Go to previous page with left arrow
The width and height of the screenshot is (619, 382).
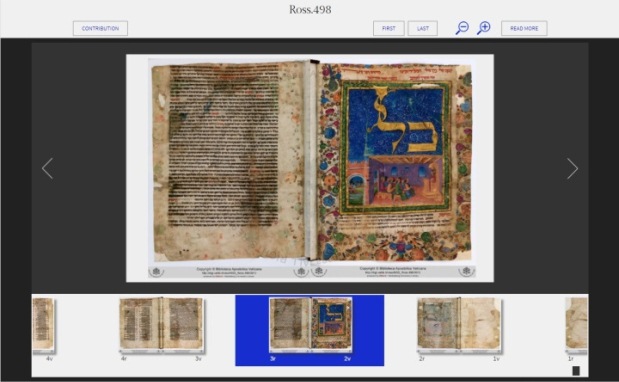tap(47, 169)
